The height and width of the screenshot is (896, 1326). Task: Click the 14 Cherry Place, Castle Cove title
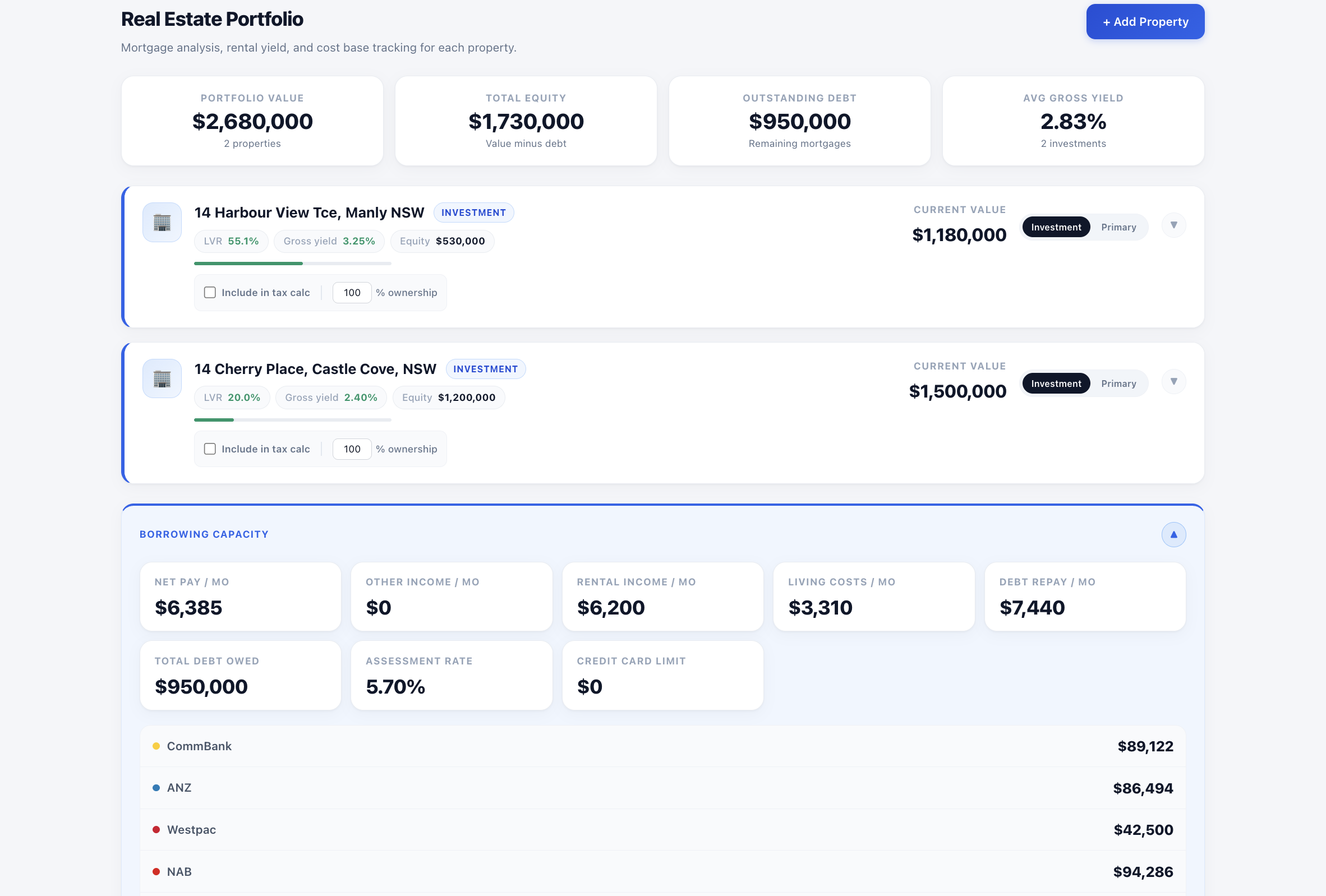click(315, 369)
